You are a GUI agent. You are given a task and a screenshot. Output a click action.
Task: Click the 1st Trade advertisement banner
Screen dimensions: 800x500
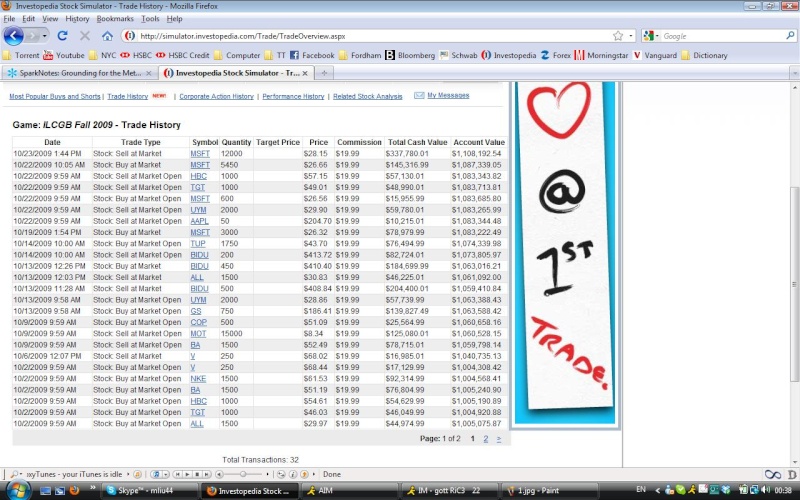point(565,253)
